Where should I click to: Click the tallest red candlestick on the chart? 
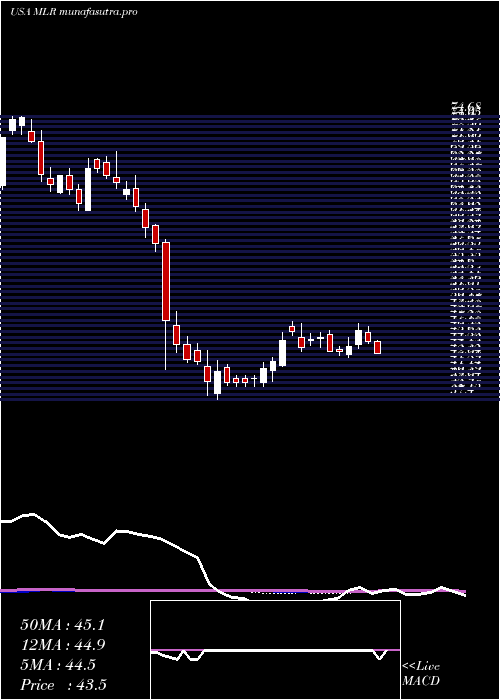click(166, 281)
